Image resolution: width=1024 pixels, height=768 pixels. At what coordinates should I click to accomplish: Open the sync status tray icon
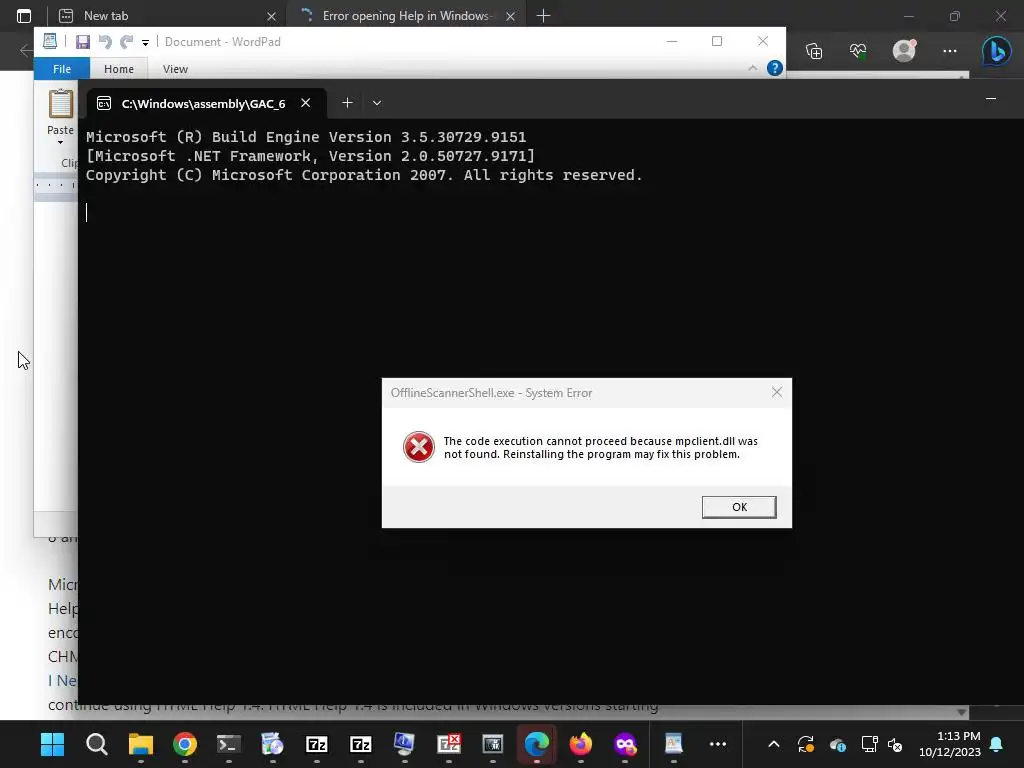pyautogui.click(x=806, y=744)
